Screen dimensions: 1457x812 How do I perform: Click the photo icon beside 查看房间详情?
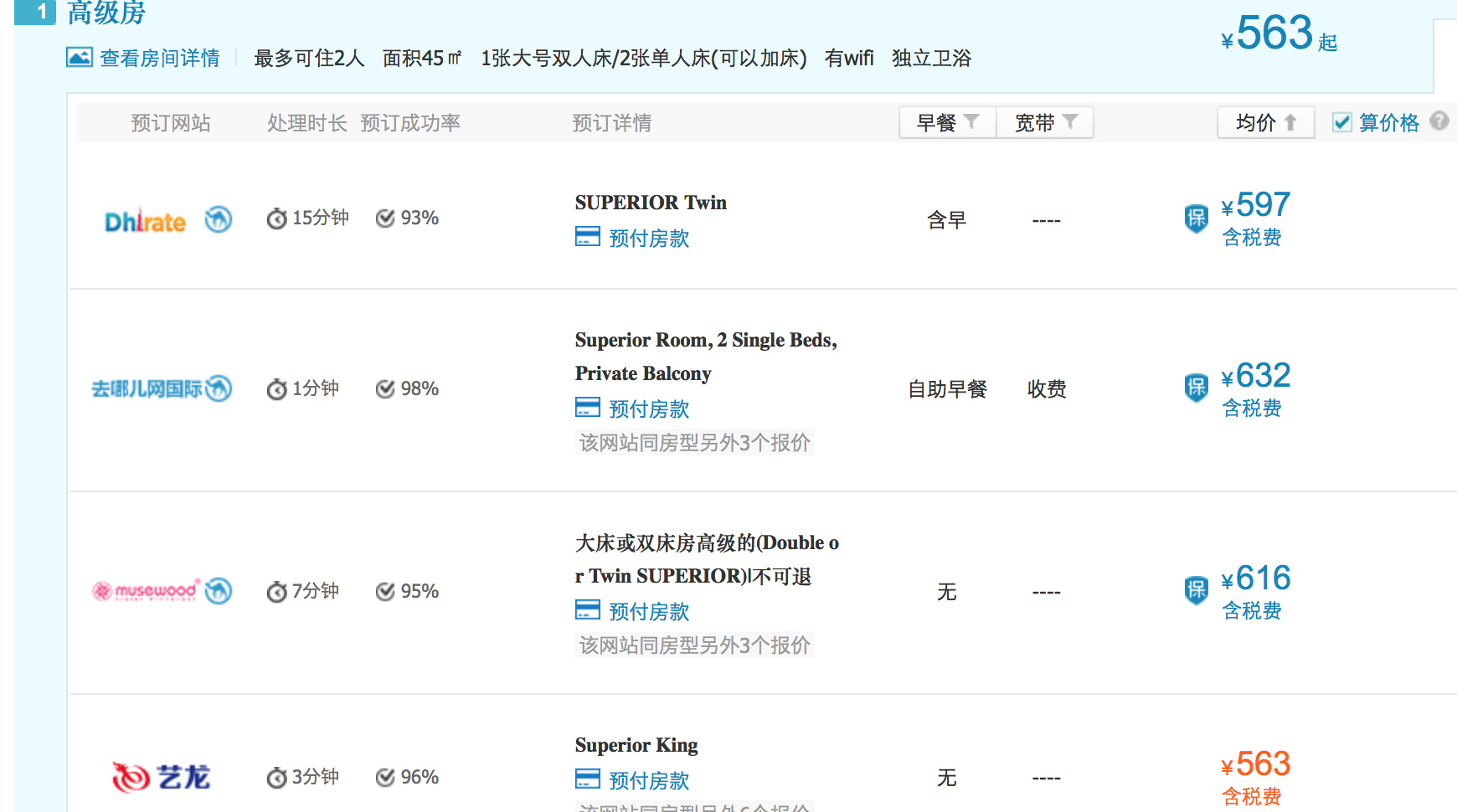pyautogui.click(x=80, y=58)
